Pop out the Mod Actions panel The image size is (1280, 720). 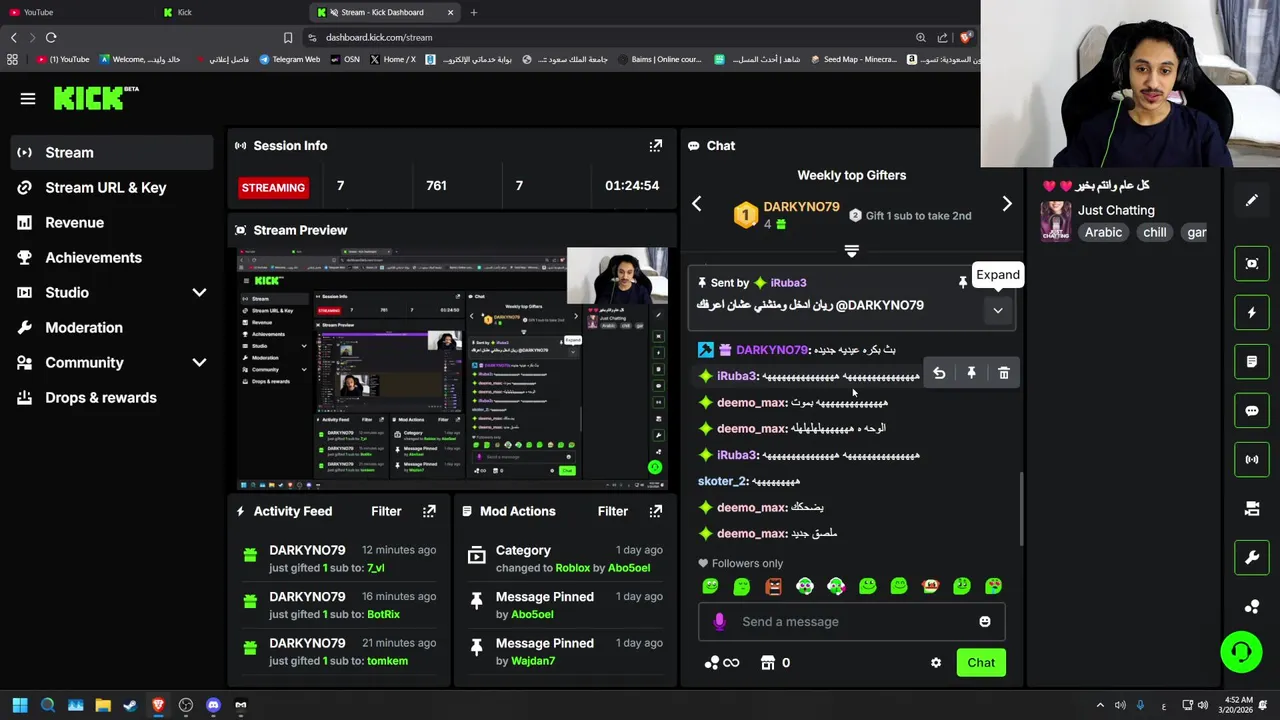click(x=655, y=511)
